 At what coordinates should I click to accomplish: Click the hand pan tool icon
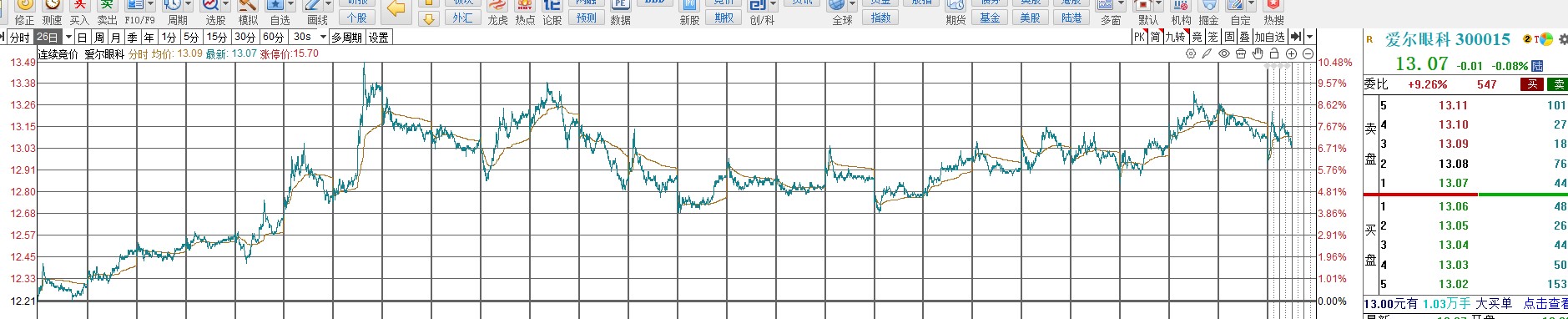1258,53
